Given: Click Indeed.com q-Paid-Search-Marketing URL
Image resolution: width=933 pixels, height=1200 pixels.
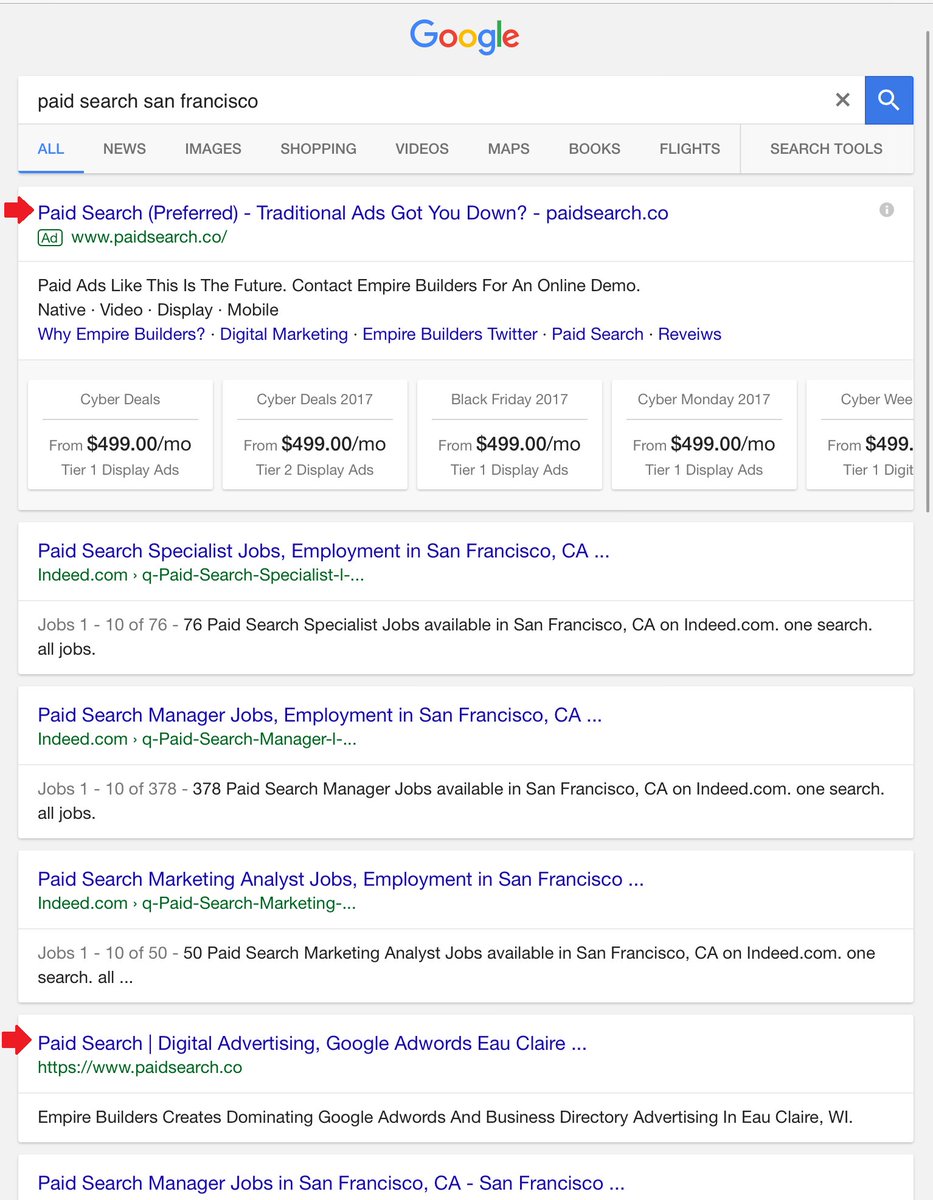Looking at the screenshot, I should pos(197,903).
